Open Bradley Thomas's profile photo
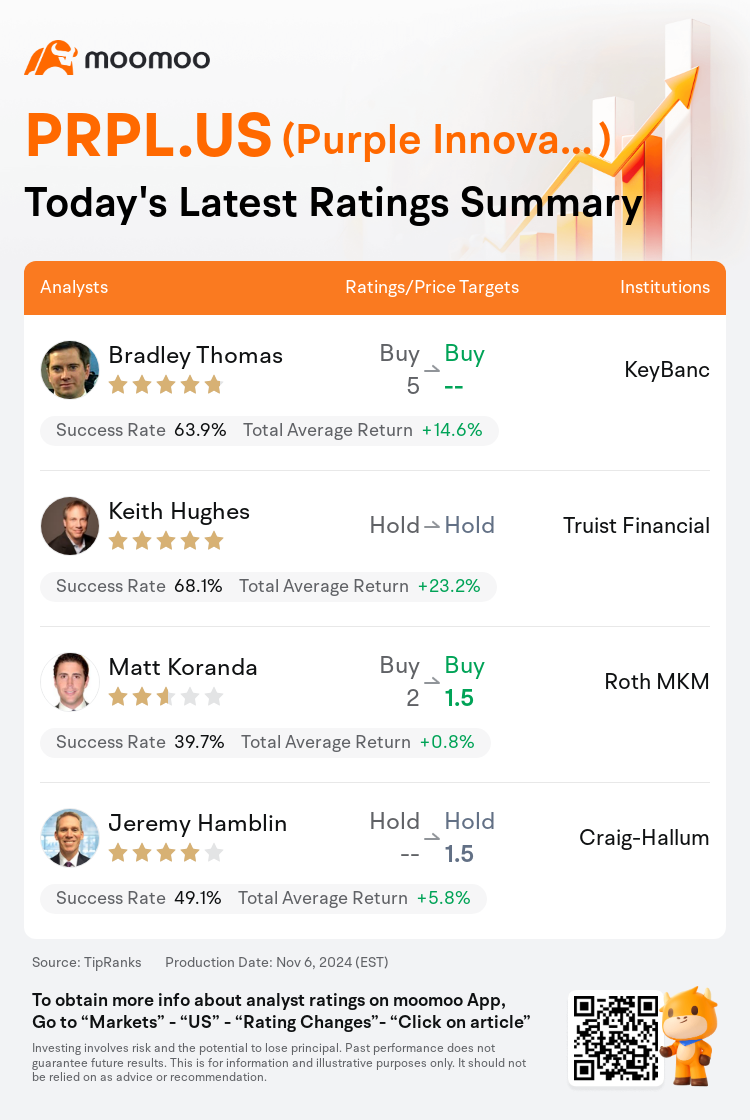 tap(70, 370)
